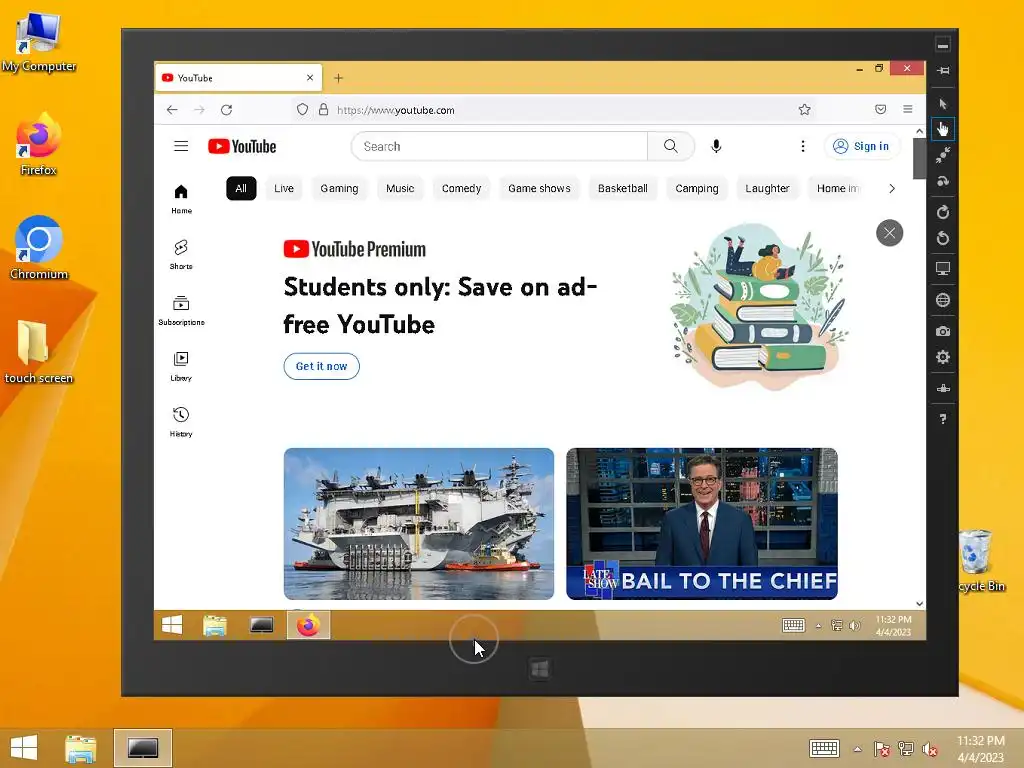This screenshot has height=768, width=1024.
Task: Show more category chips with right arrow
Action: 891,188
